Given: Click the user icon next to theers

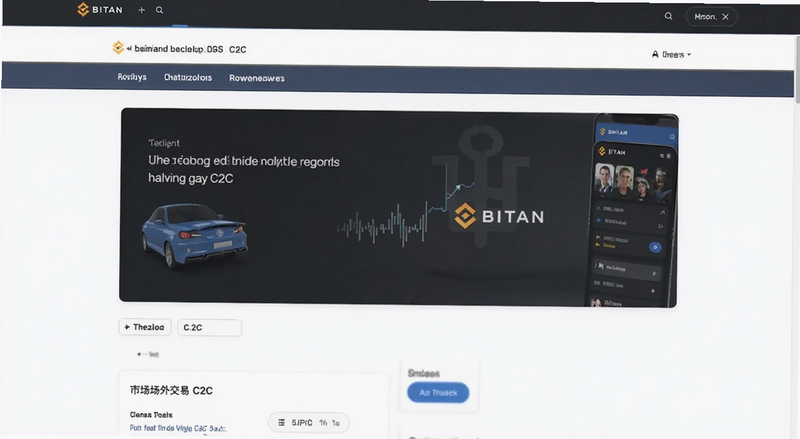Looking at the screenshot, I should 655,54.
